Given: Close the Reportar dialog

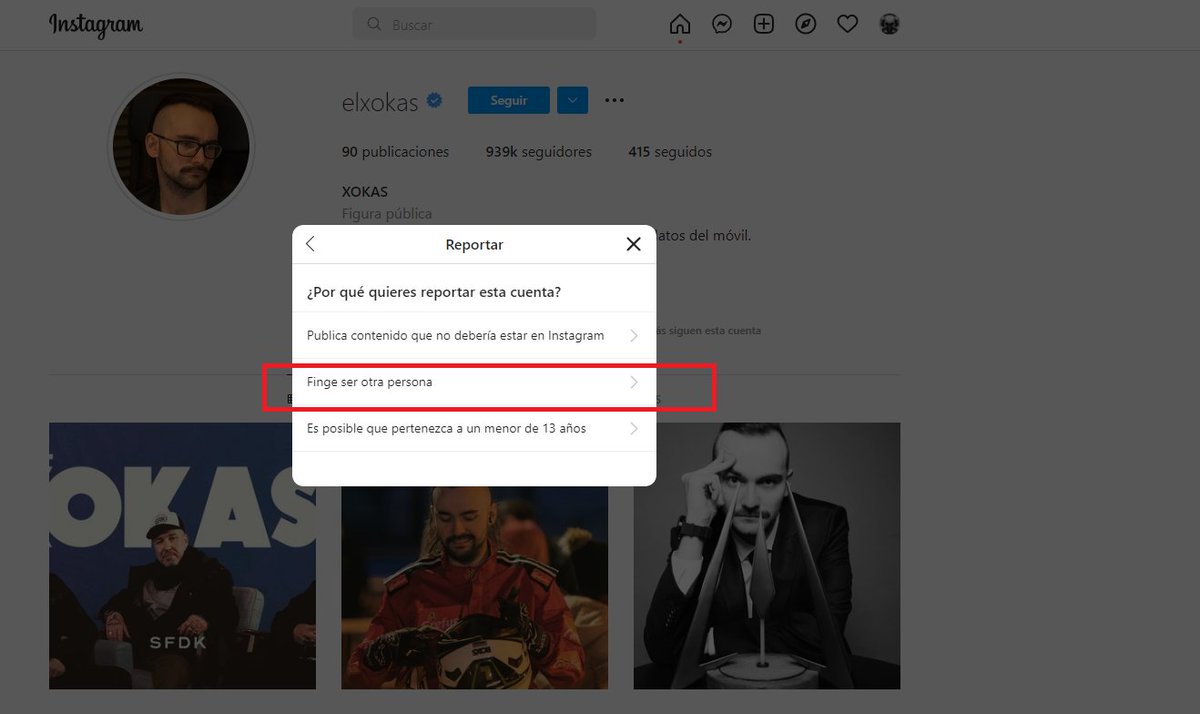Looking at the screenshot, I should [633, 244].
